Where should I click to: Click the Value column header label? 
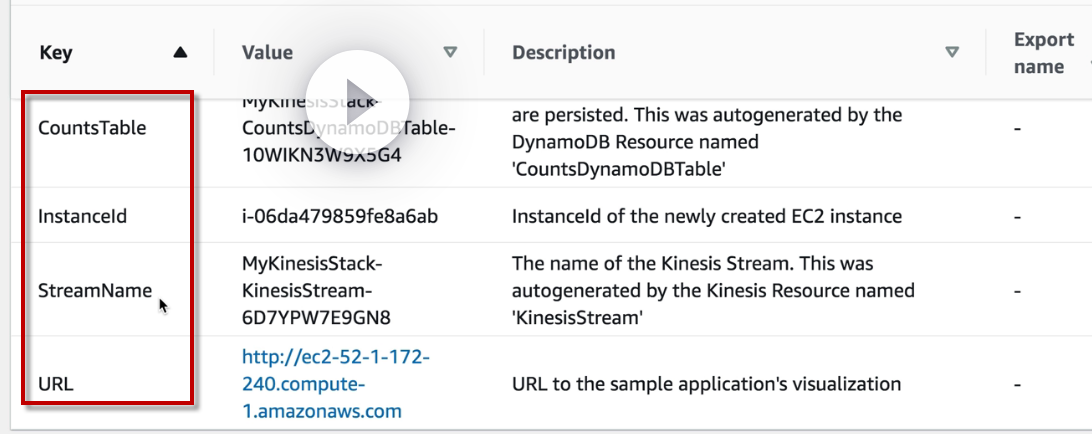[x=267, y=52]
